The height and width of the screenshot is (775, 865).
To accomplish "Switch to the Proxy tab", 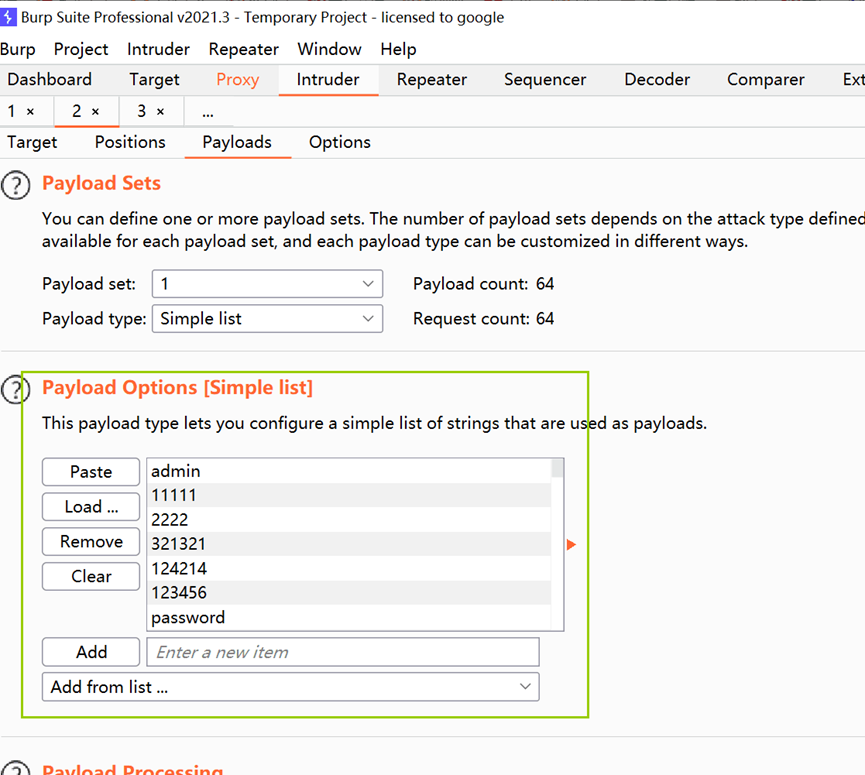I will (x=238, y=79).
